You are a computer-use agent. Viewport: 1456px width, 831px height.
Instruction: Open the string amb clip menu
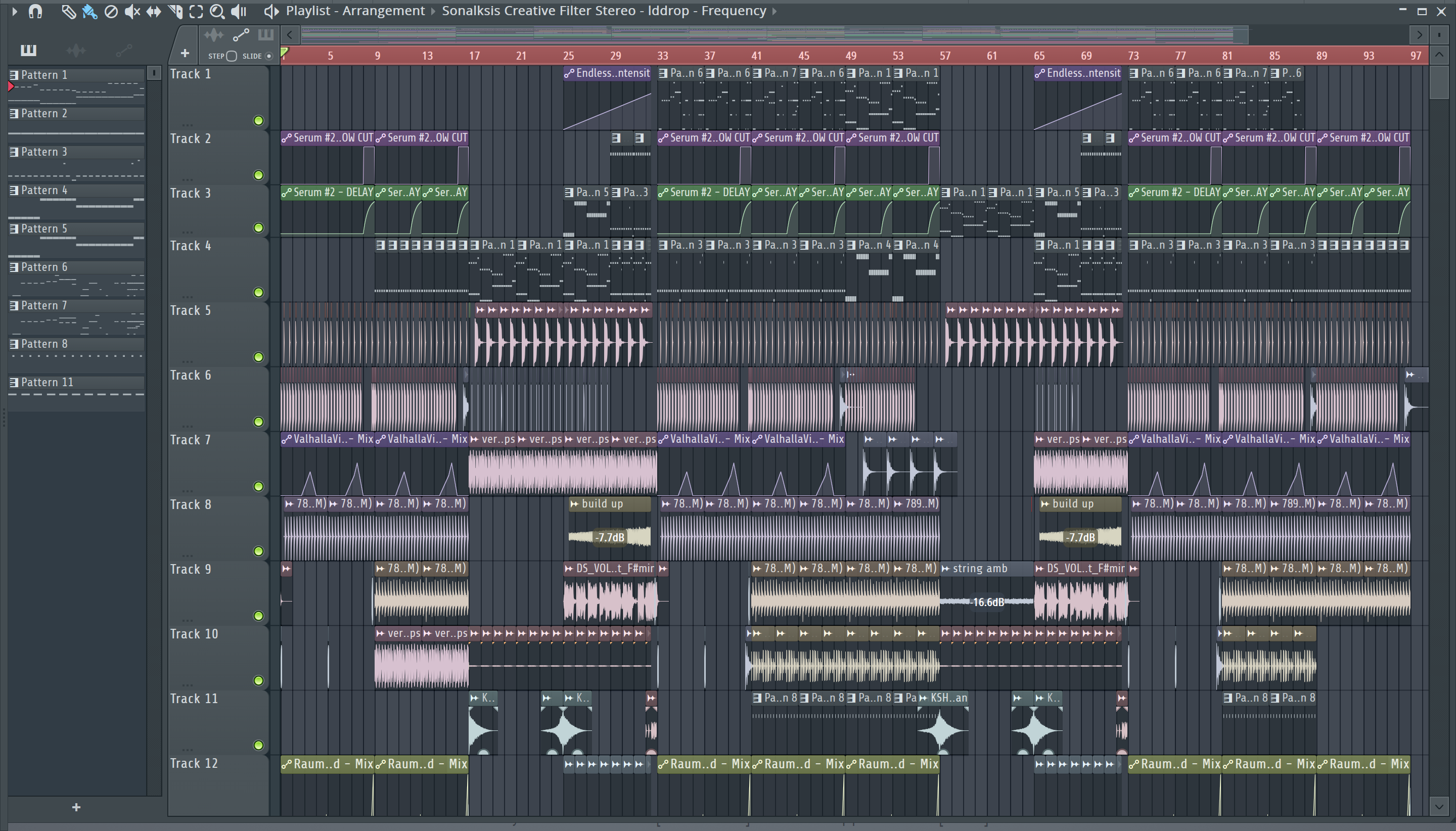[x=946, y=569]
